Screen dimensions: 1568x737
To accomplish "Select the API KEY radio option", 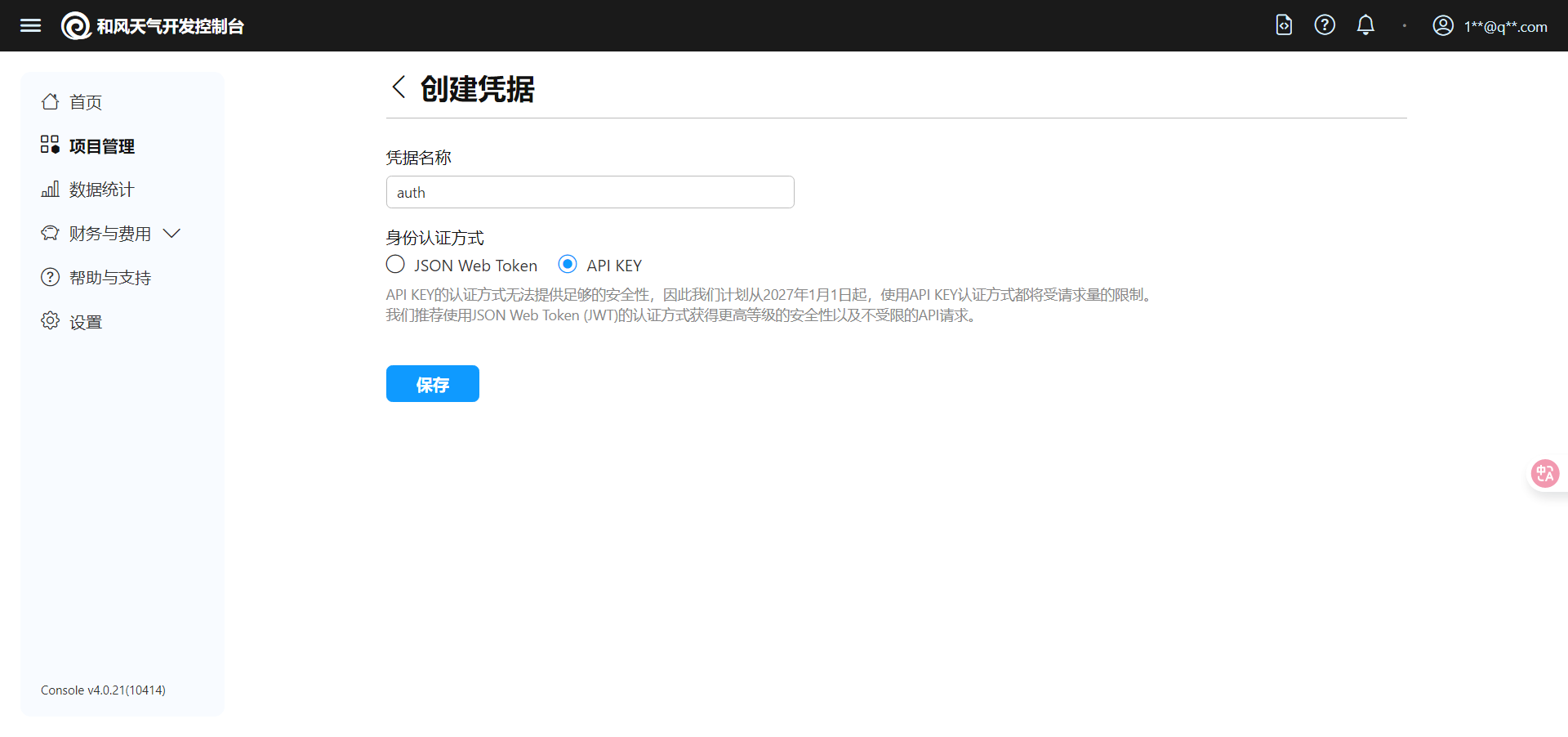I will [568, 265].
